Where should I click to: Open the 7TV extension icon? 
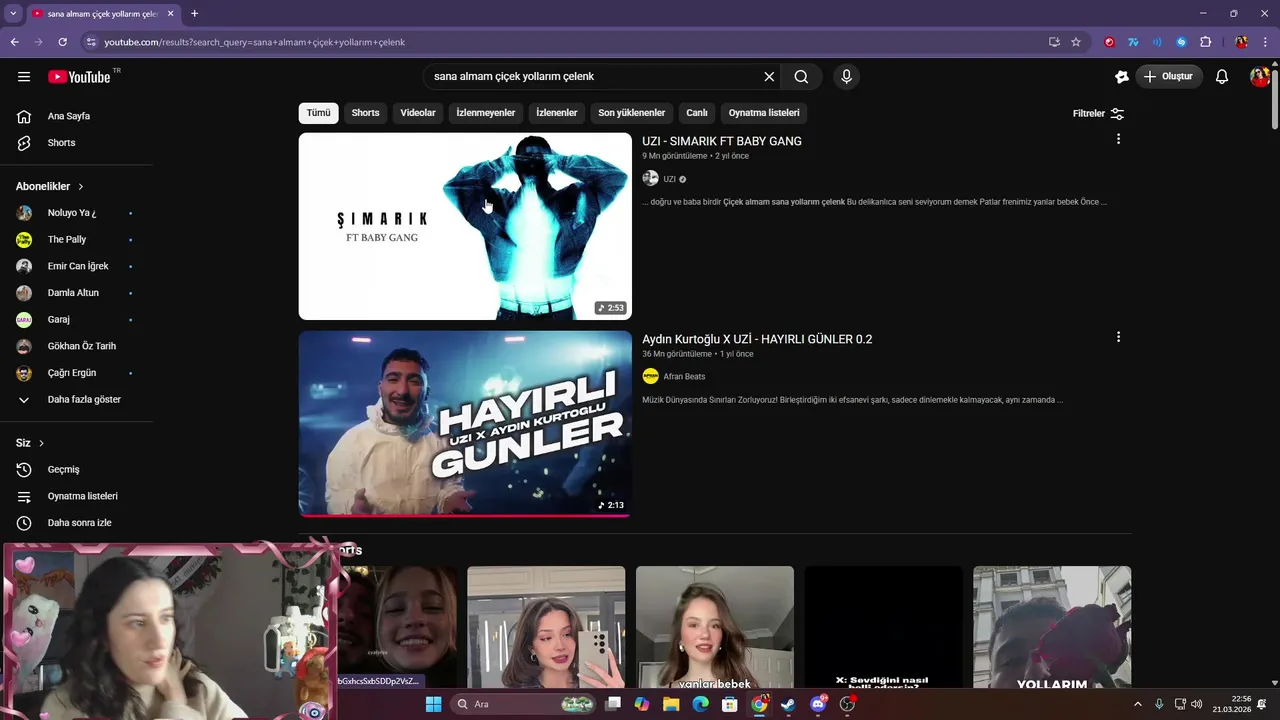click(x=1133, y=42)
